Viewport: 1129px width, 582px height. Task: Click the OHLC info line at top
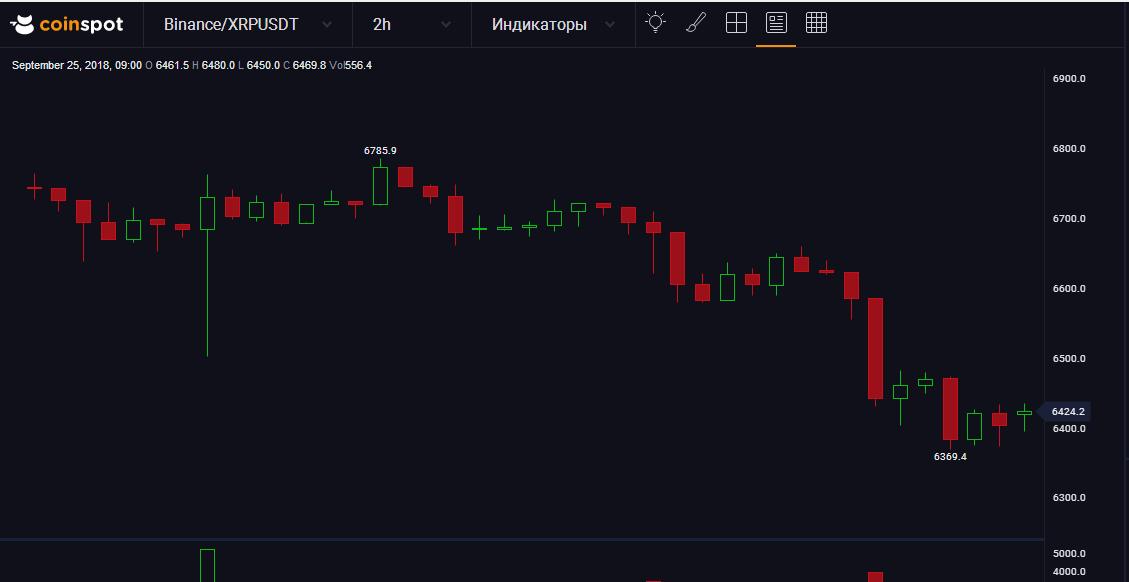tap(192, 65)
